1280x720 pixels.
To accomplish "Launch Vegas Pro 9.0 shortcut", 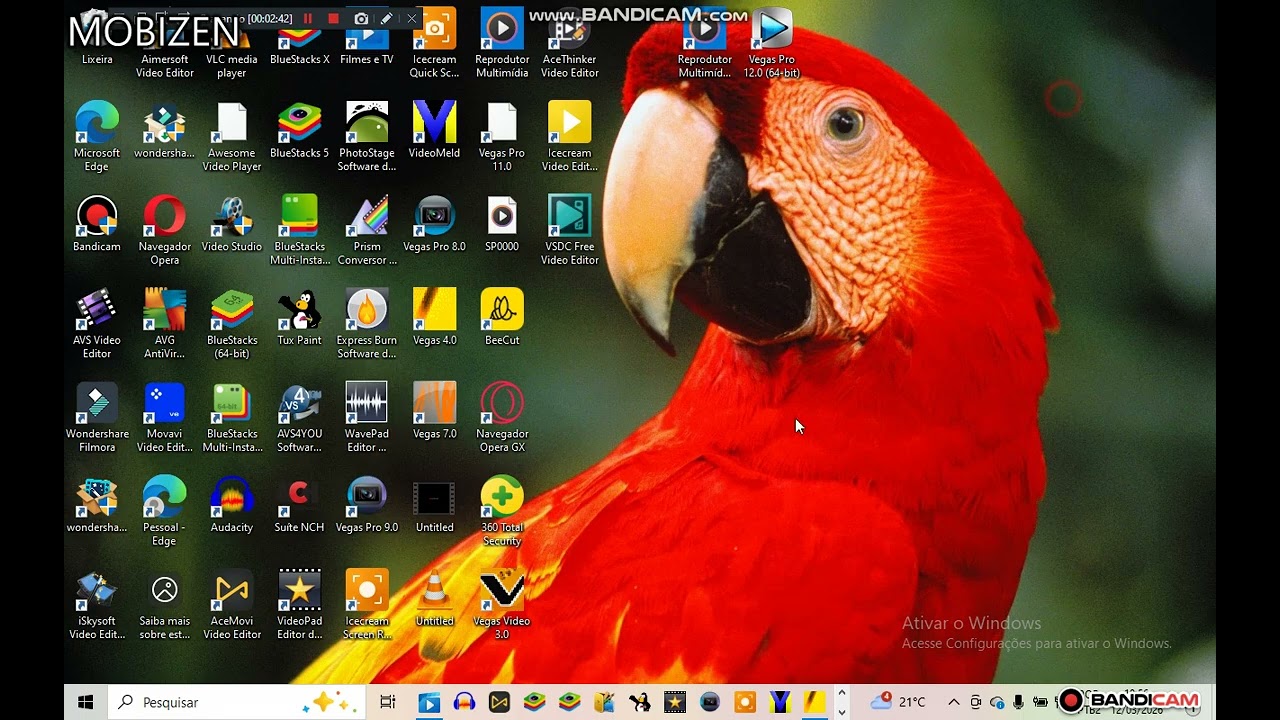I will pyautogui.click(x=367, y=505).
